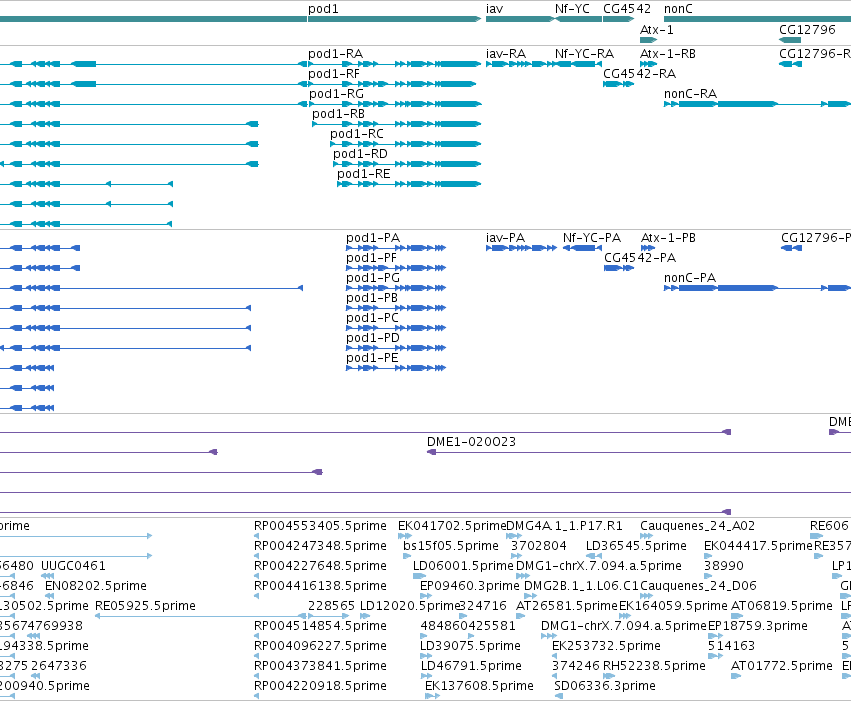
Task: Open the bs15f05.5prime EST
Action: tap(450, 546)
